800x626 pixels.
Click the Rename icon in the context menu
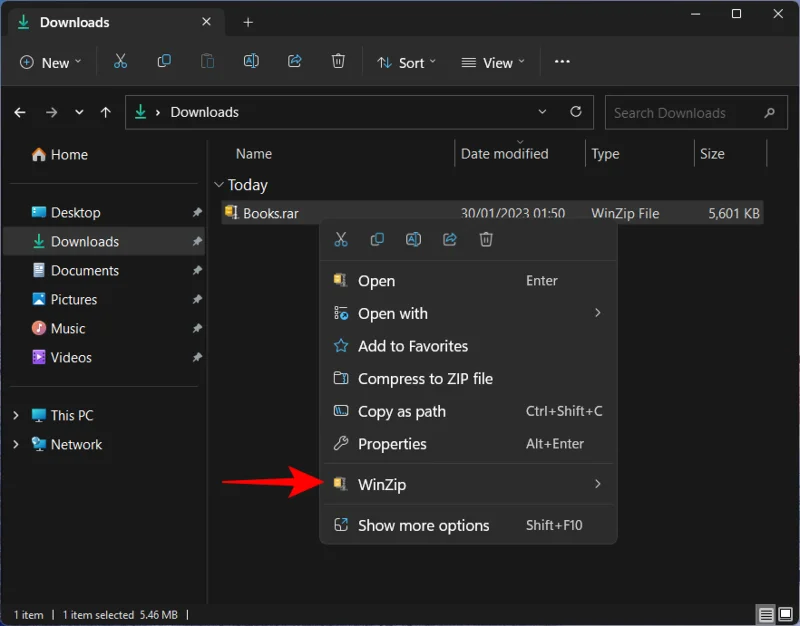[x=413, y=239]
